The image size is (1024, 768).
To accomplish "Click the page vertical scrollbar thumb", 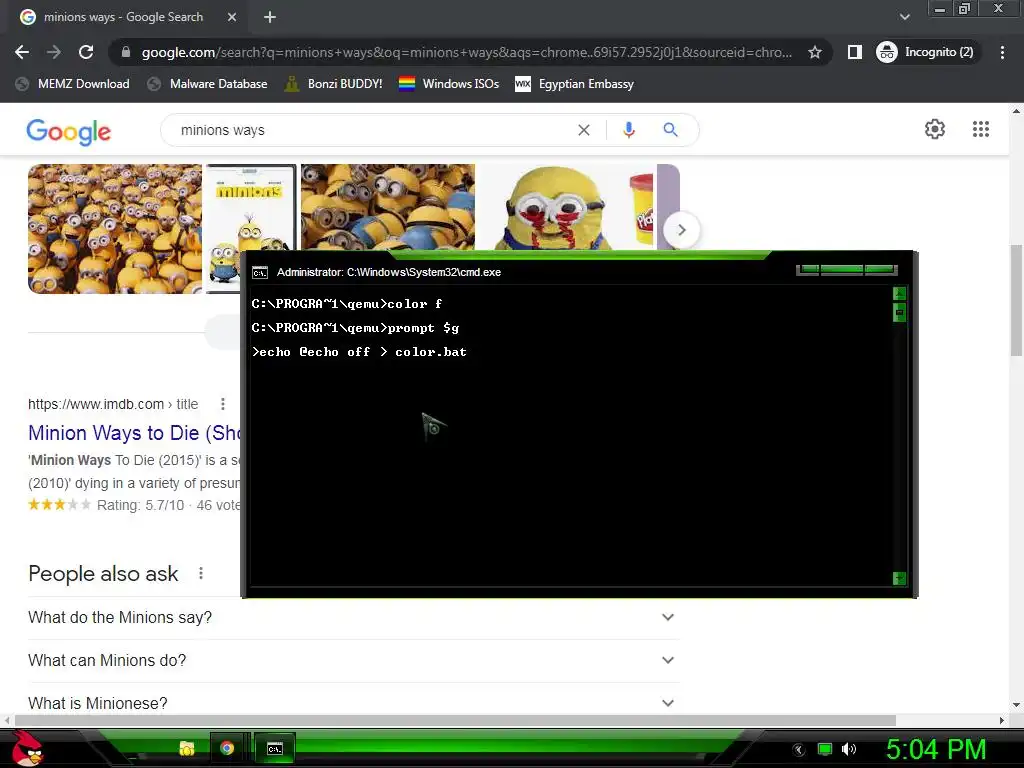I will click(1016, 300).
